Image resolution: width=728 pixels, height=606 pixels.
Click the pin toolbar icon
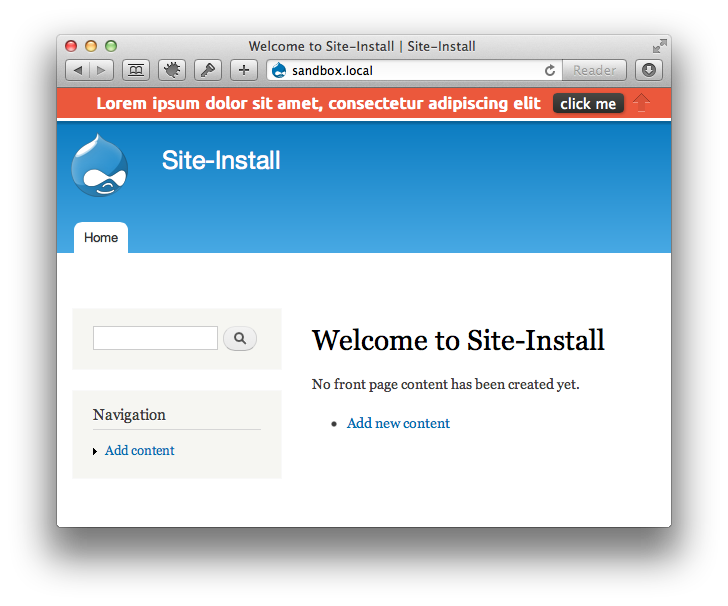click(x=208, y=71)
